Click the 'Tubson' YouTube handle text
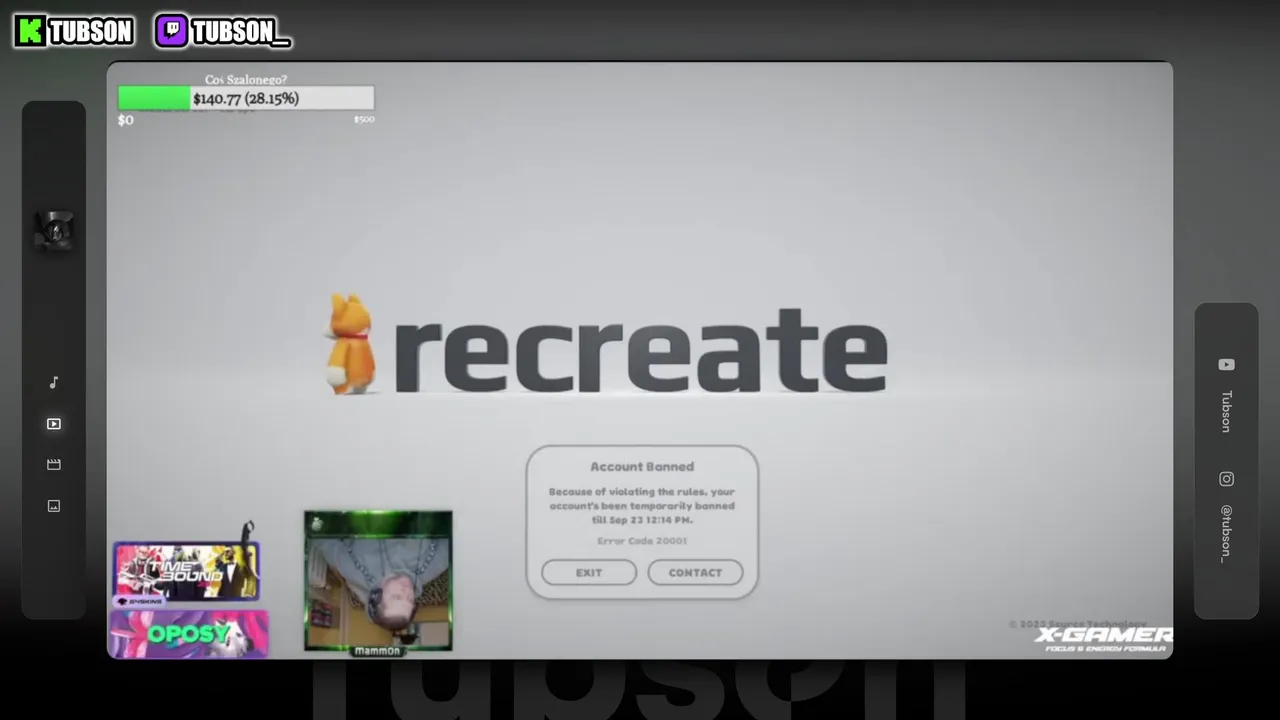 (1226, 411)
